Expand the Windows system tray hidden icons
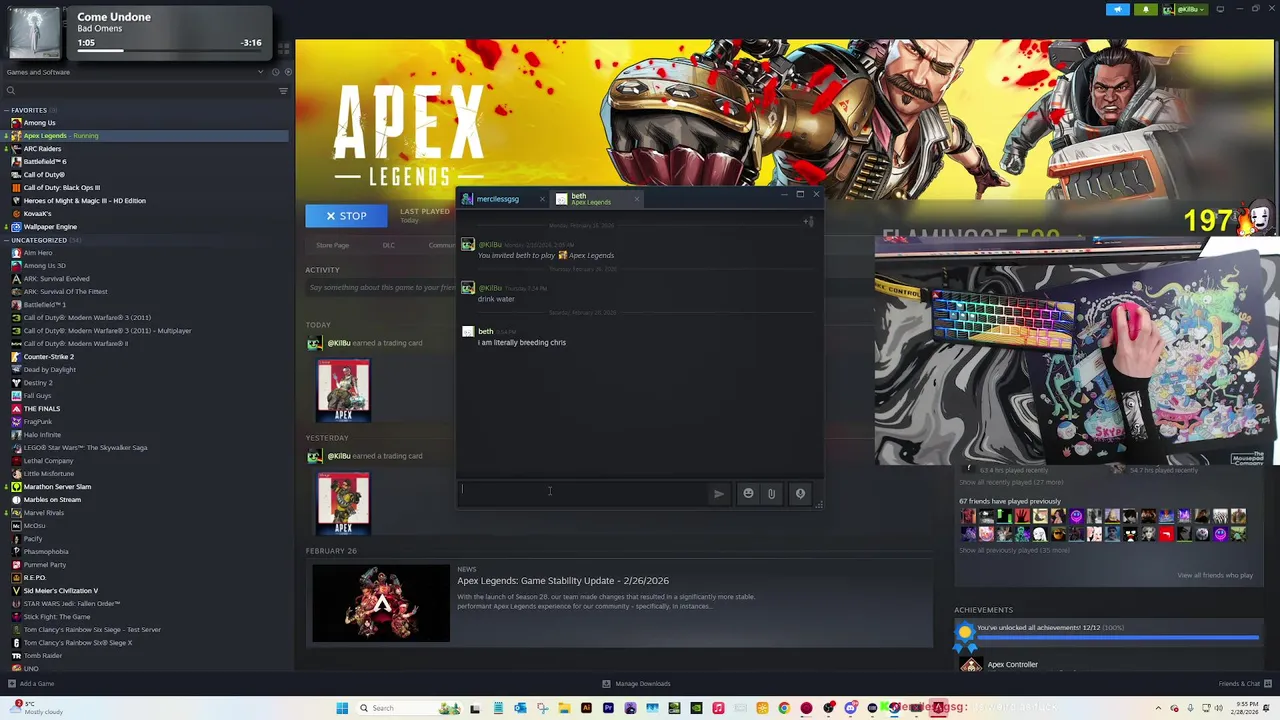Image resolution: width=1280 pixels, height=720 pixels. pyautogui.click(x=1159, y=708)
